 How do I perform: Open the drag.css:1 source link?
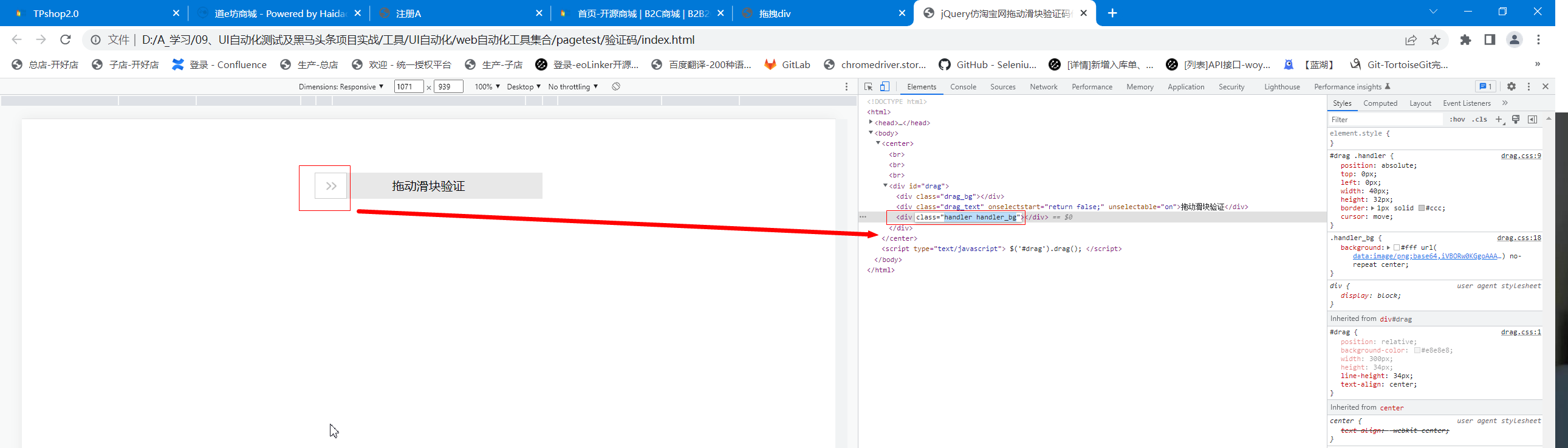[1521, 332]
